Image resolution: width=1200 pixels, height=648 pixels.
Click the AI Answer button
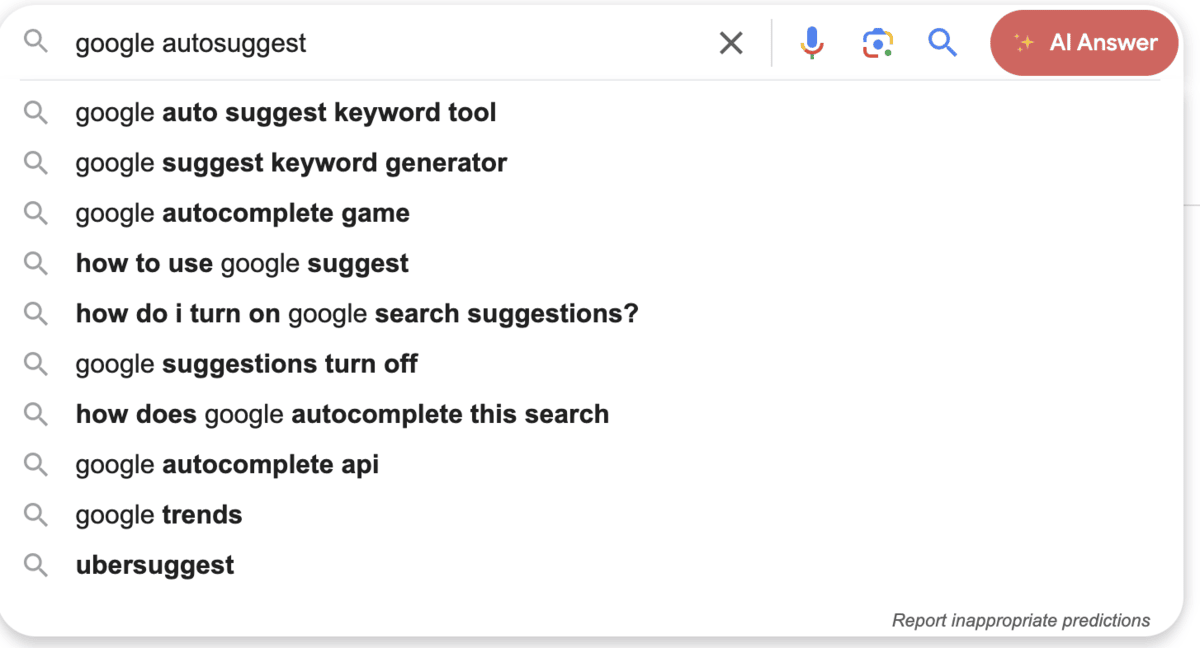pyautogui.click(x=1084, y=43)
